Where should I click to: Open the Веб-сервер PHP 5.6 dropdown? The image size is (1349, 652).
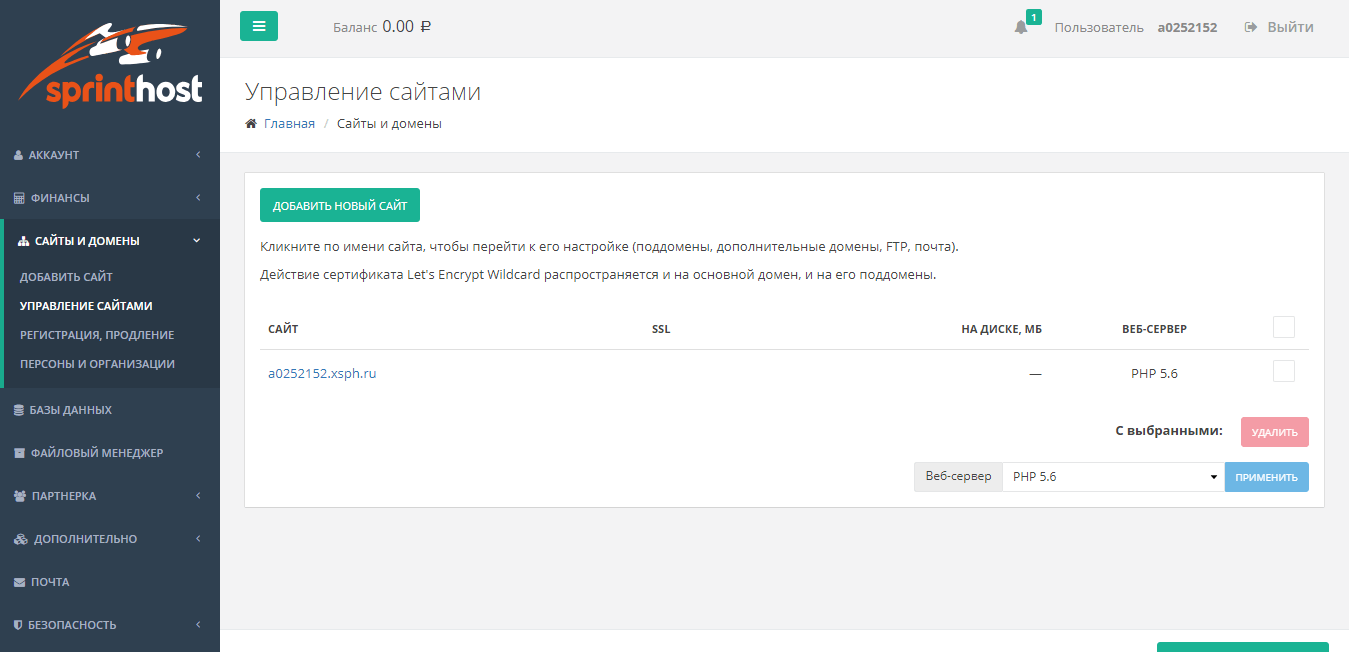pos(1113,477)
